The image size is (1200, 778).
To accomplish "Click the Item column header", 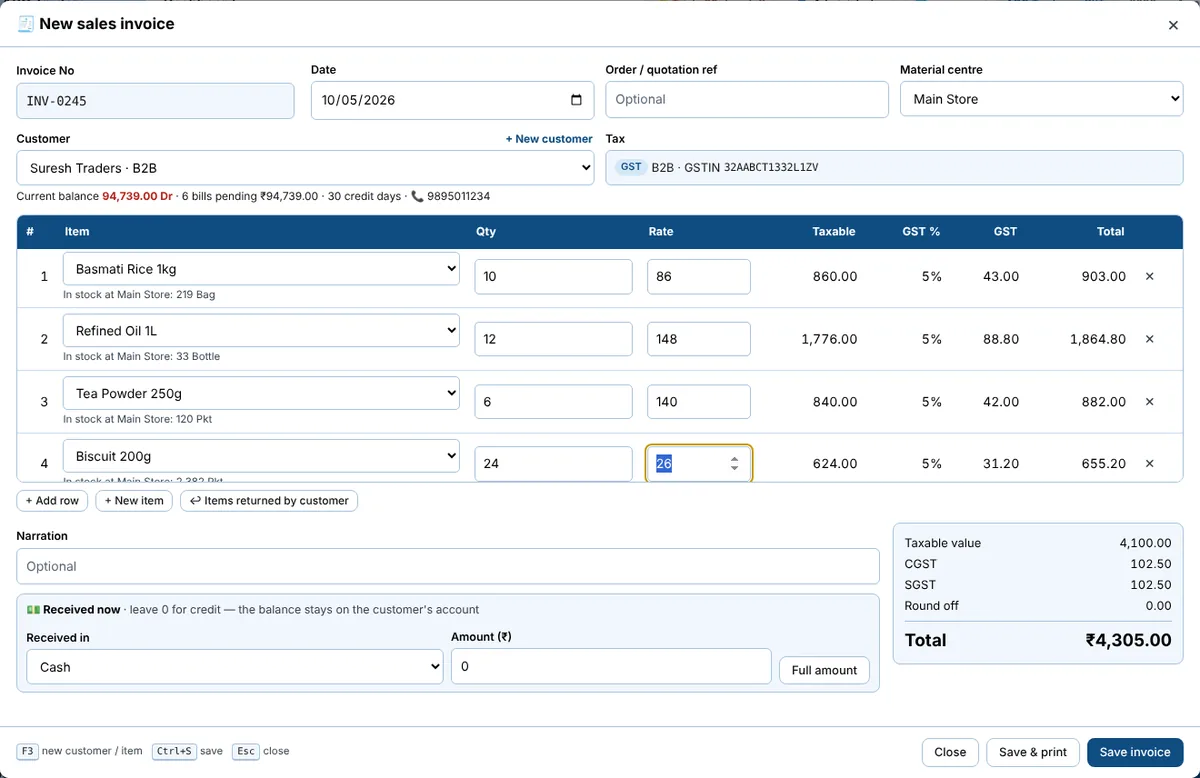I will point(77,231).
